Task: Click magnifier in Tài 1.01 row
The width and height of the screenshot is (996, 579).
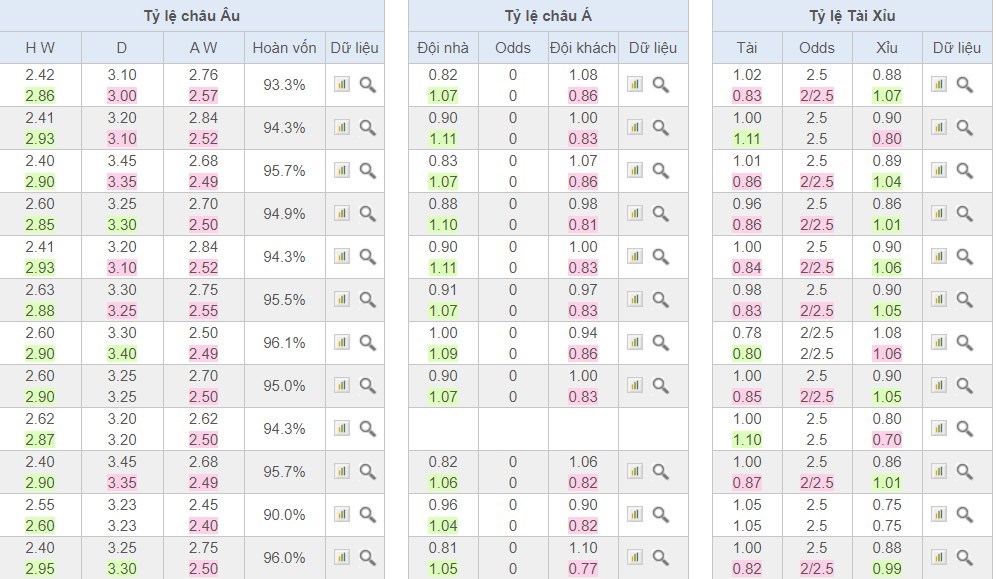Action: tap(965, 171)
